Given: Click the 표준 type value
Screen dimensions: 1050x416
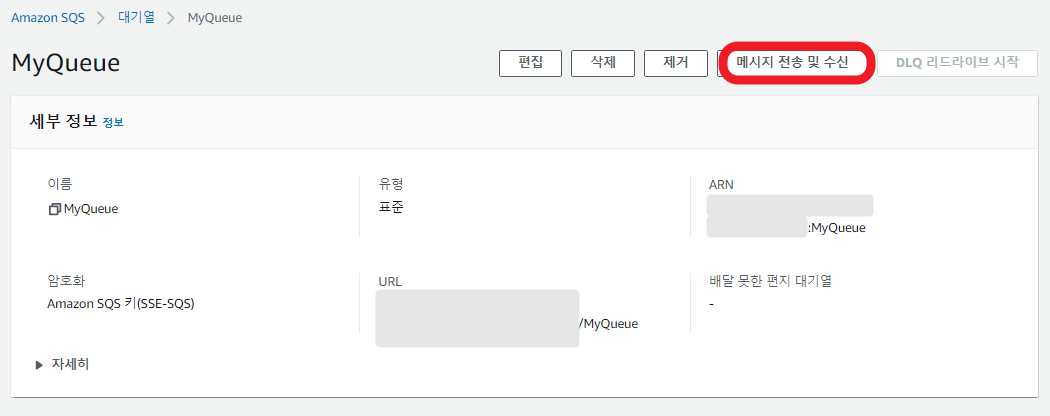Looking at the screenshot, I should 391,207.
